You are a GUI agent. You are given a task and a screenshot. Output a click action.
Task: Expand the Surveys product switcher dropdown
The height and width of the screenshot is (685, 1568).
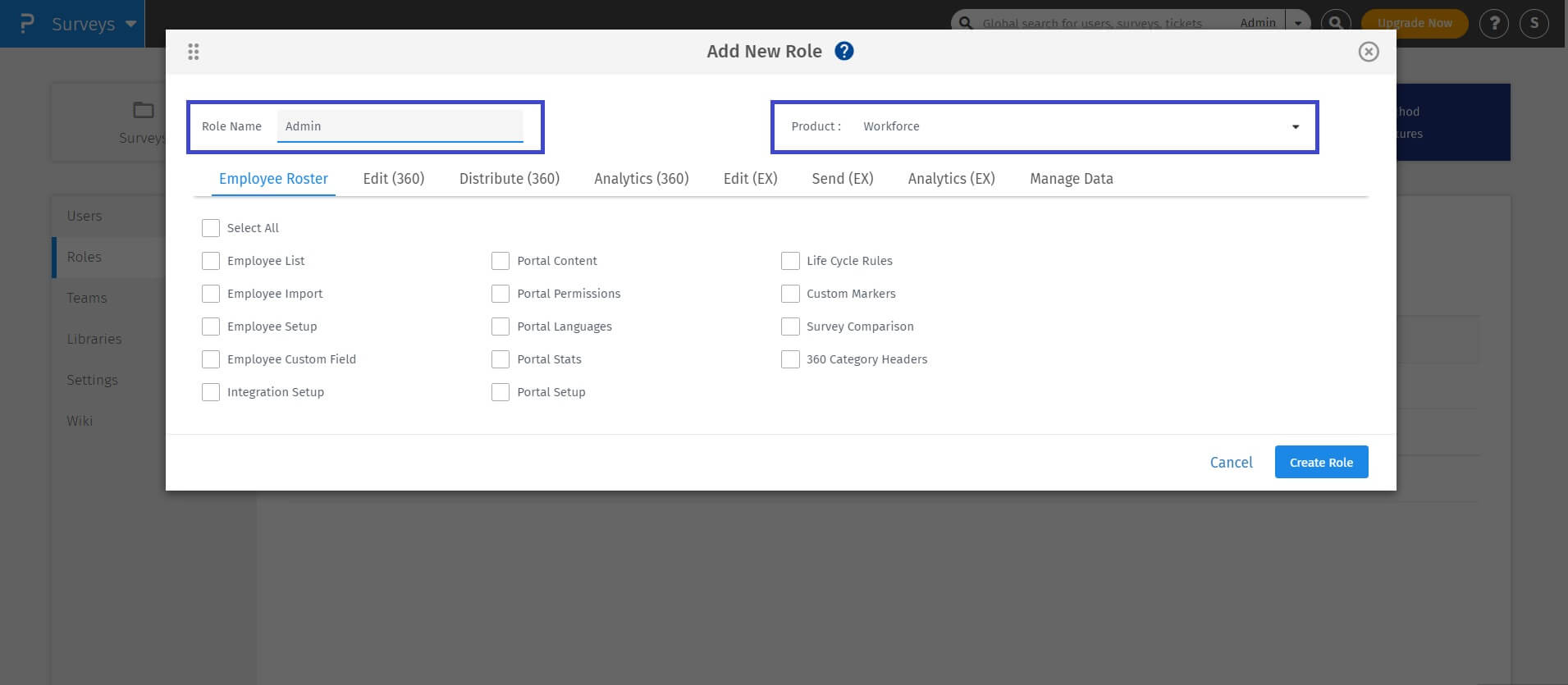coord(130,24)
